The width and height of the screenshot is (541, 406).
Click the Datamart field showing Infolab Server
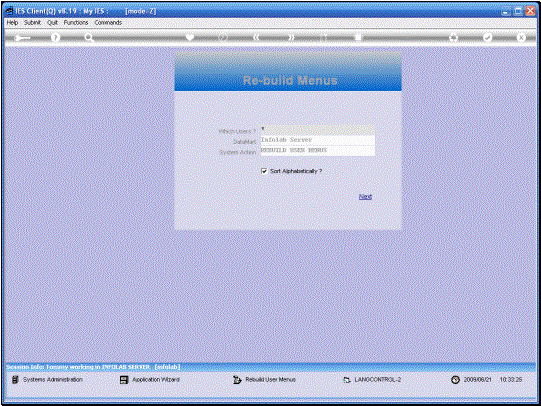point(317,140)
